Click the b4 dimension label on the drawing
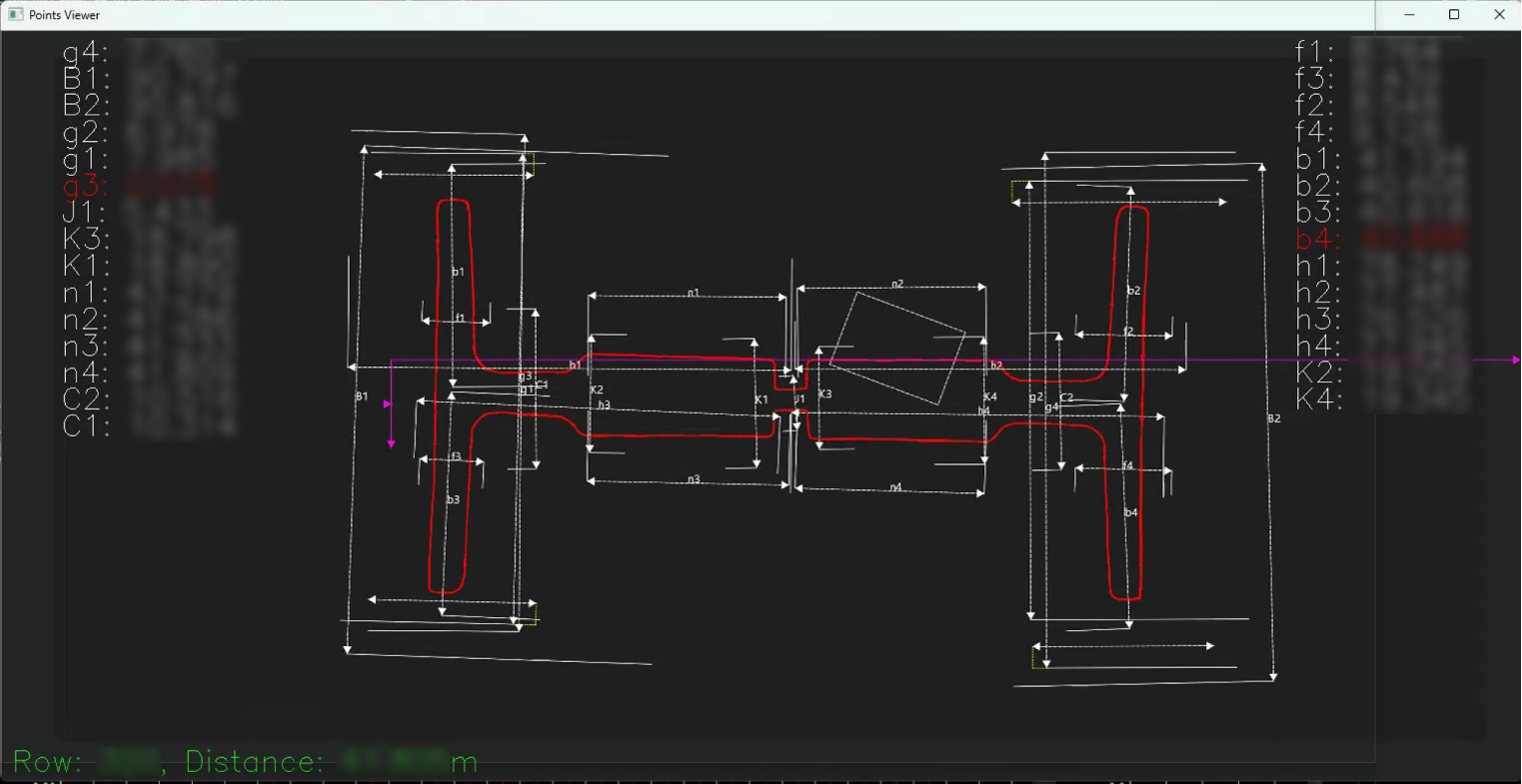The width and height of the screenshot is (1522, 784). click(x=1131, y=513)
